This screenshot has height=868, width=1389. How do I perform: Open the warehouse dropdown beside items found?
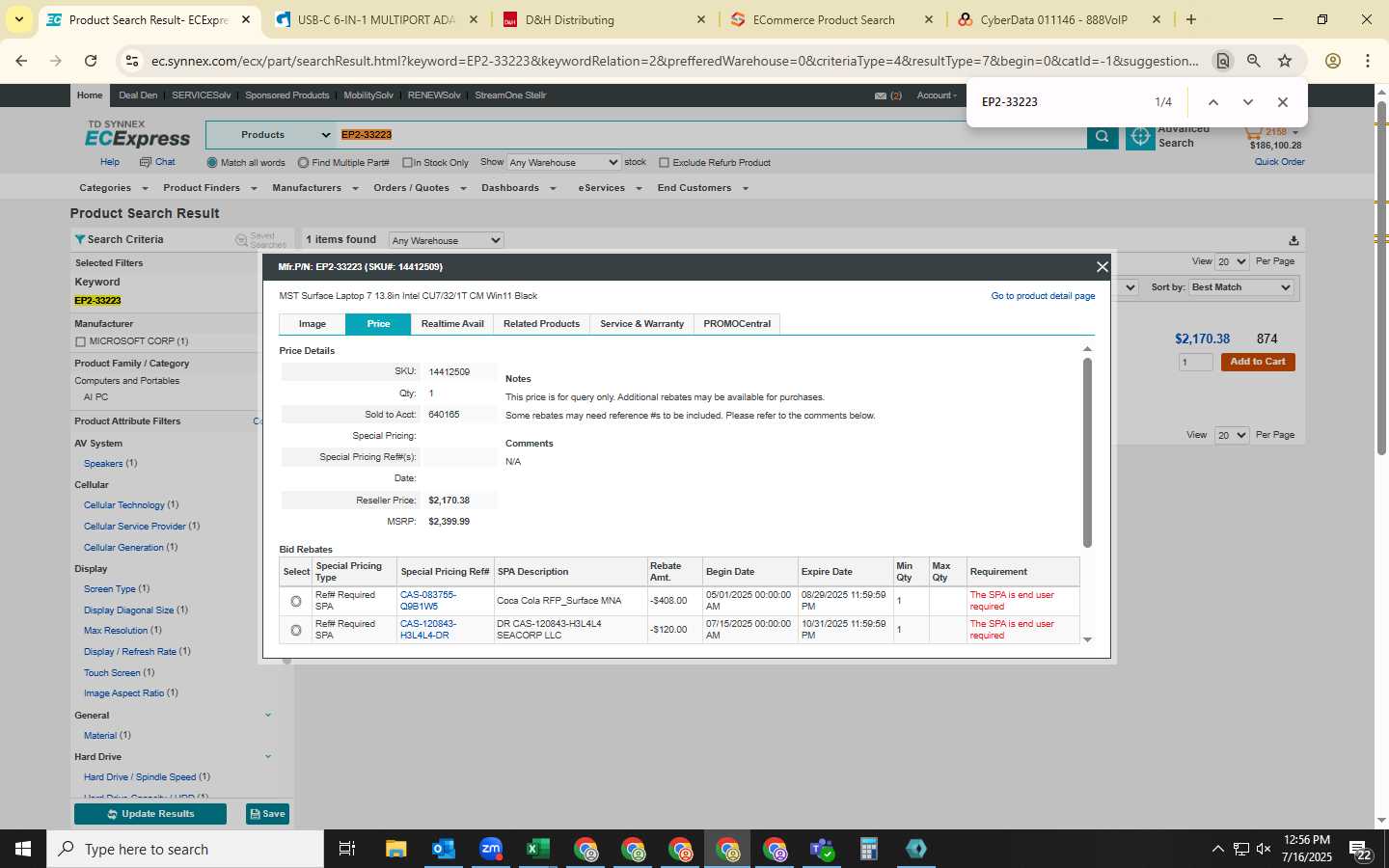point(446,240)
